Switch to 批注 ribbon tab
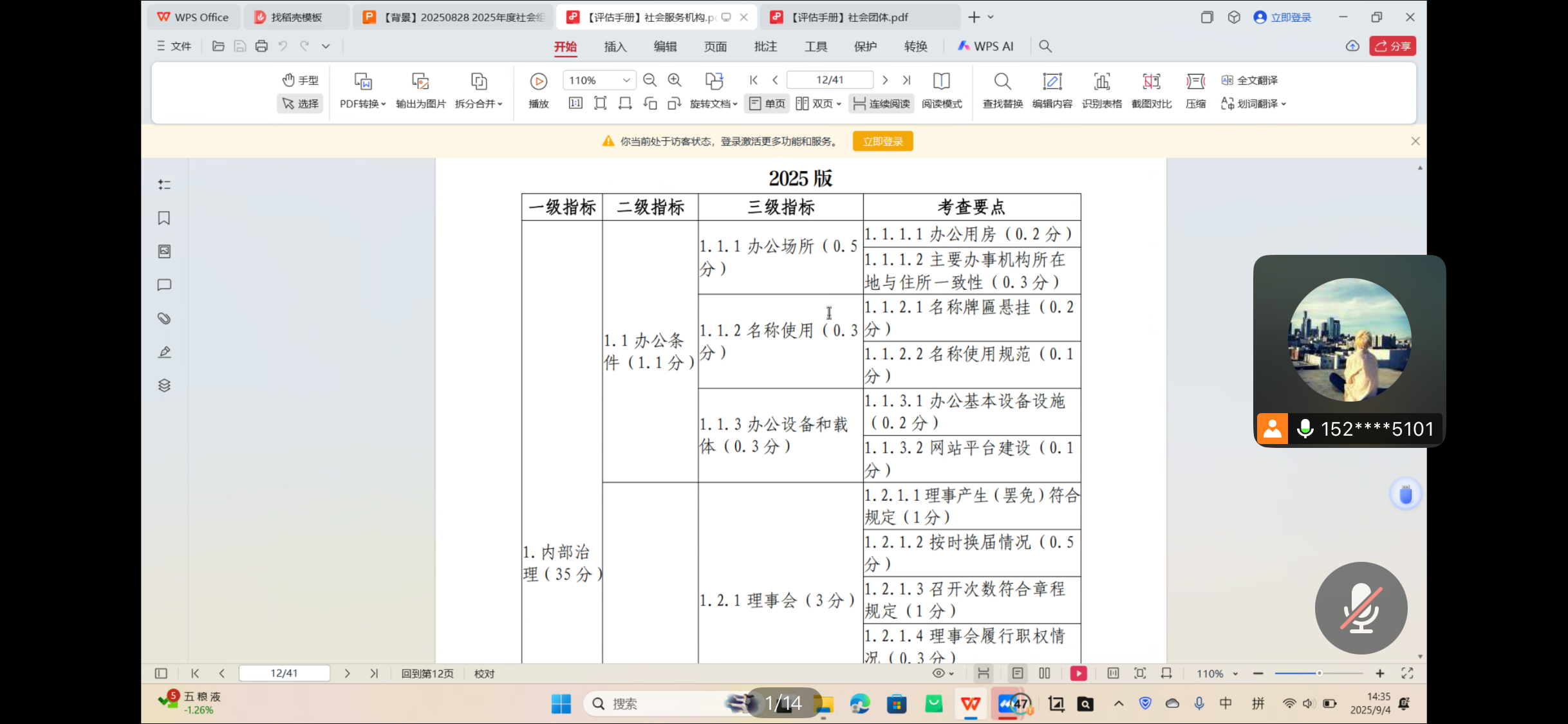 pos(765,46)
